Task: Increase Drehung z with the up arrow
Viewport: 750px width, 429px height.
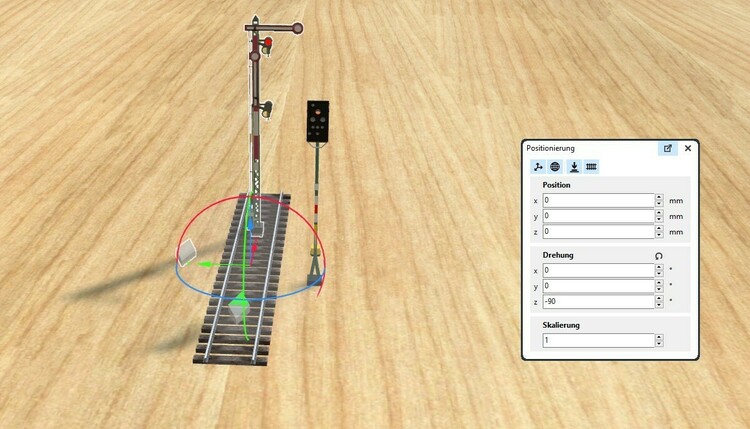Action: pyautogui.click(x=659, y=298)
